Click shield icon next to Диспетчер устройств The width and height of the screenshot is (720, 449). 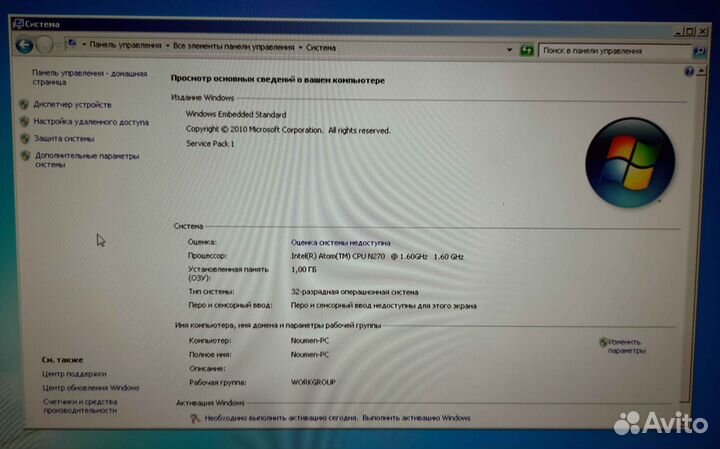[24, 104]
